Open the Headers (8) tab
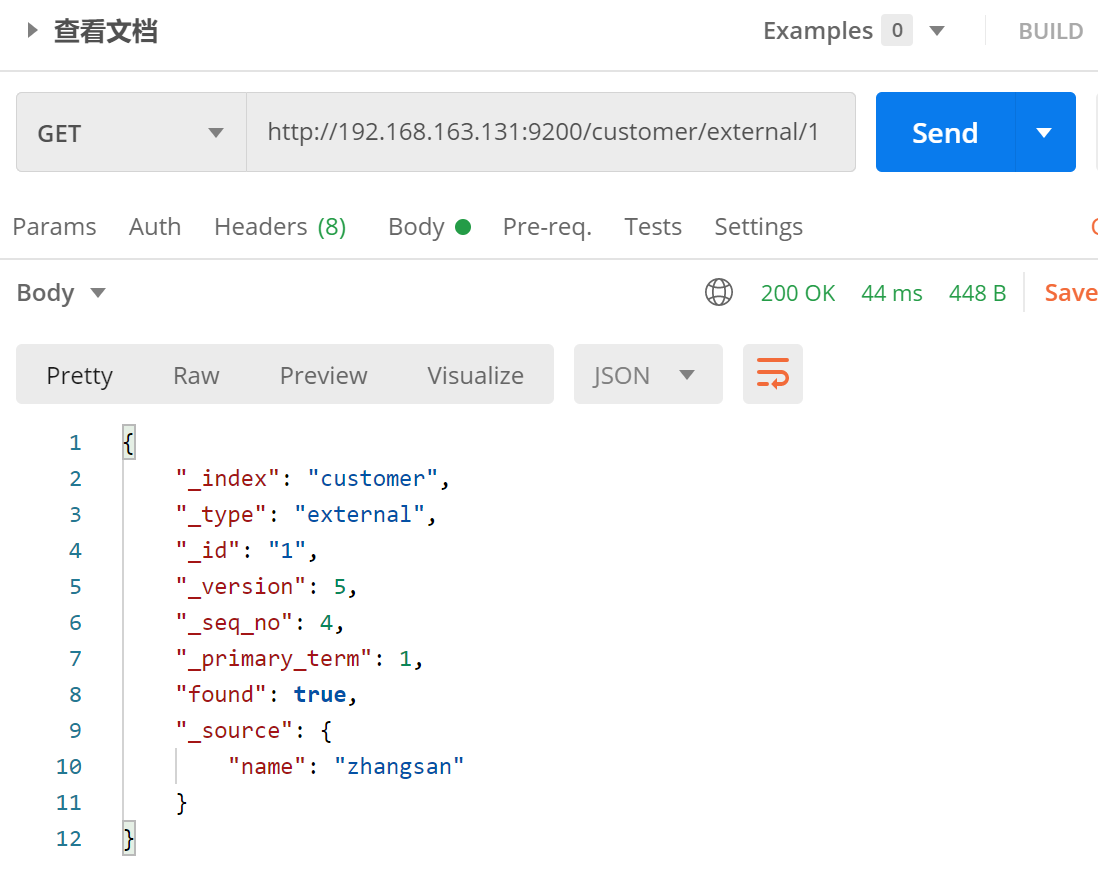1098x873 pixels. point(280,227)
